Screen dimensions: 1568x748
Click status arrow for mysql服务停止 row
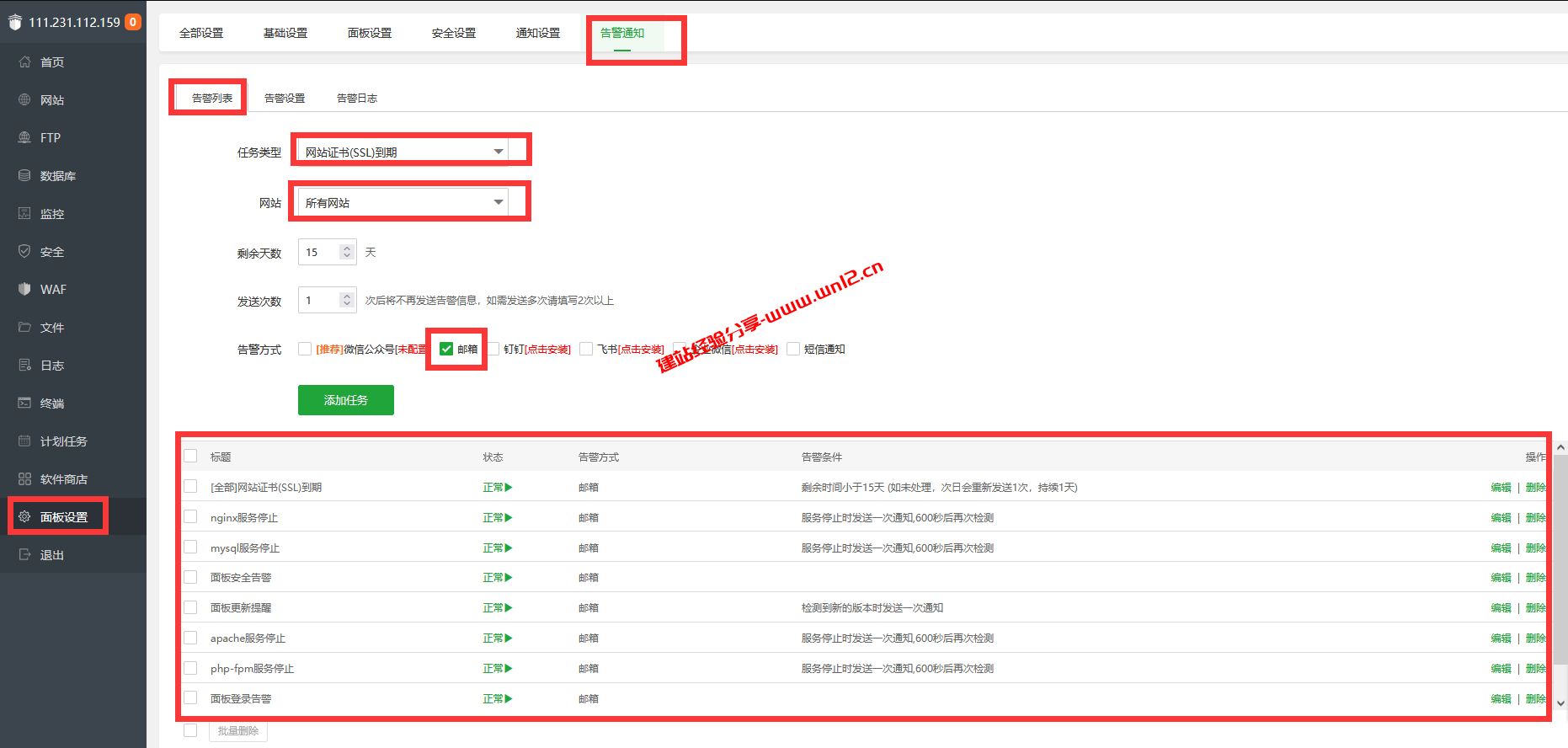pyautogui.click(x=509, y=548)
